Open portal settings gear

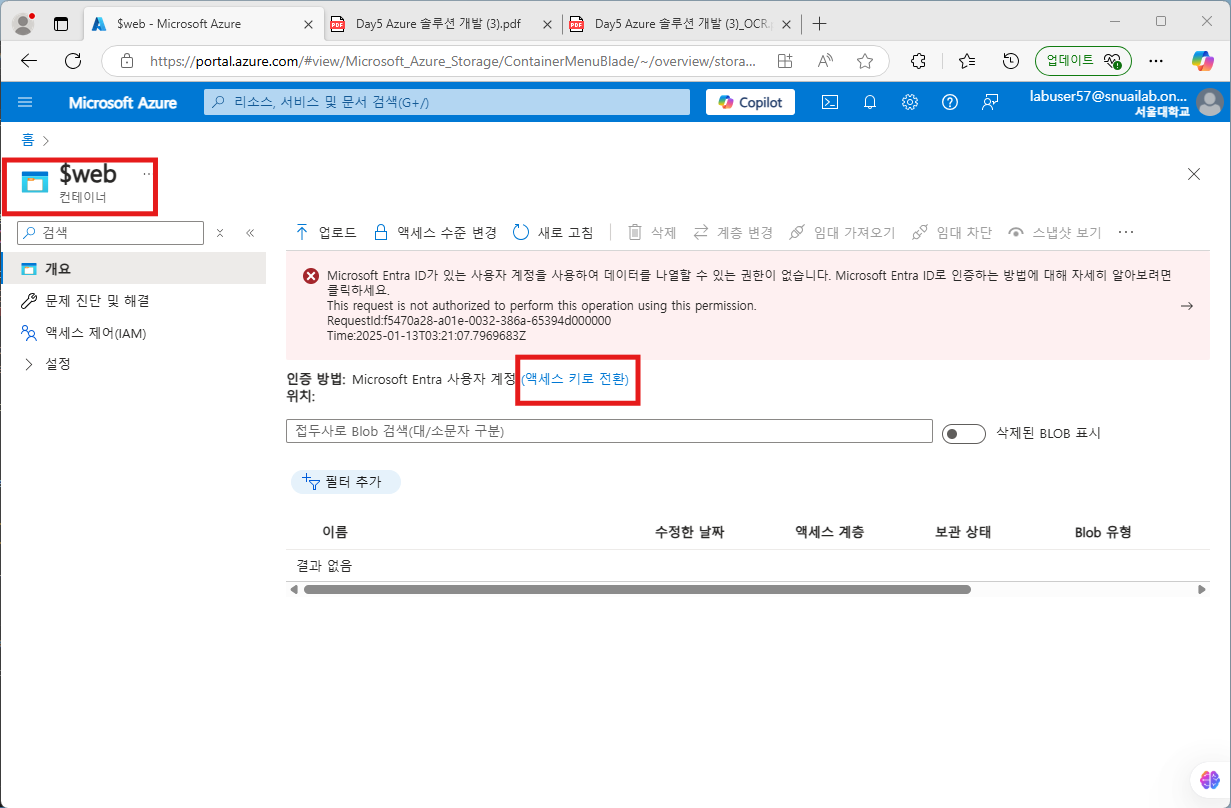point(910,102)
